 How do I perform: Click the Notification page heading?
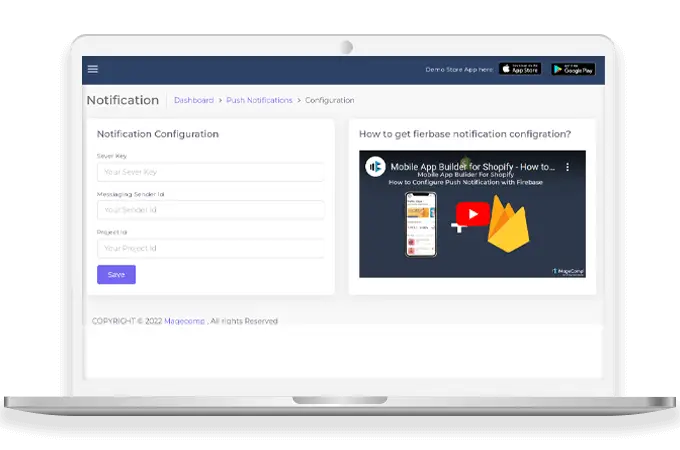point(122,100)
